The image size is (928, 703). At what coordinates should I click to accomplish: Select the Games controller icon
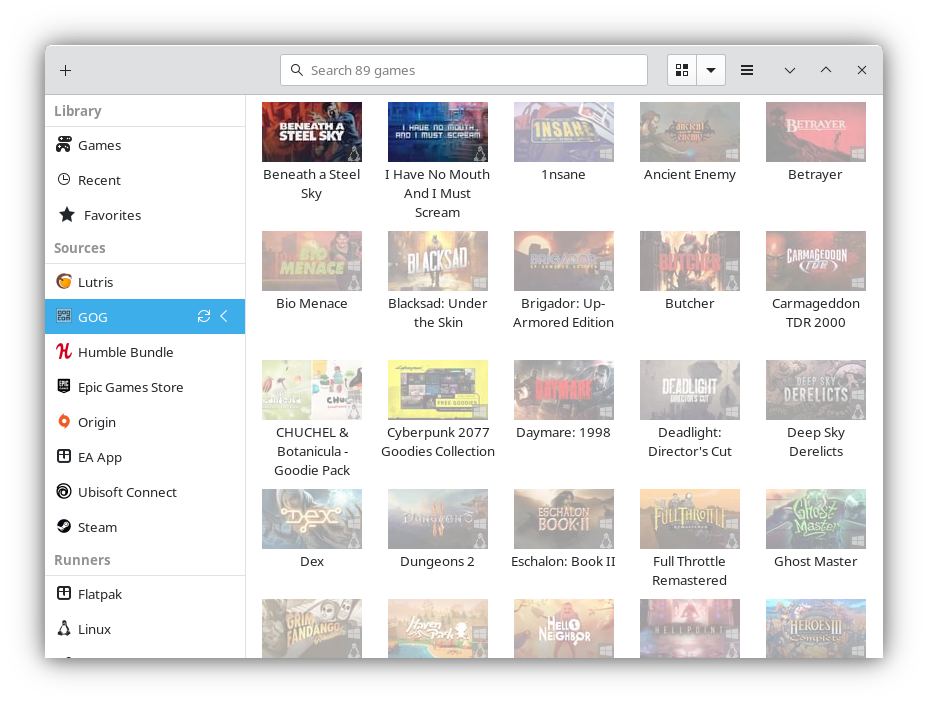click(63, 145)
